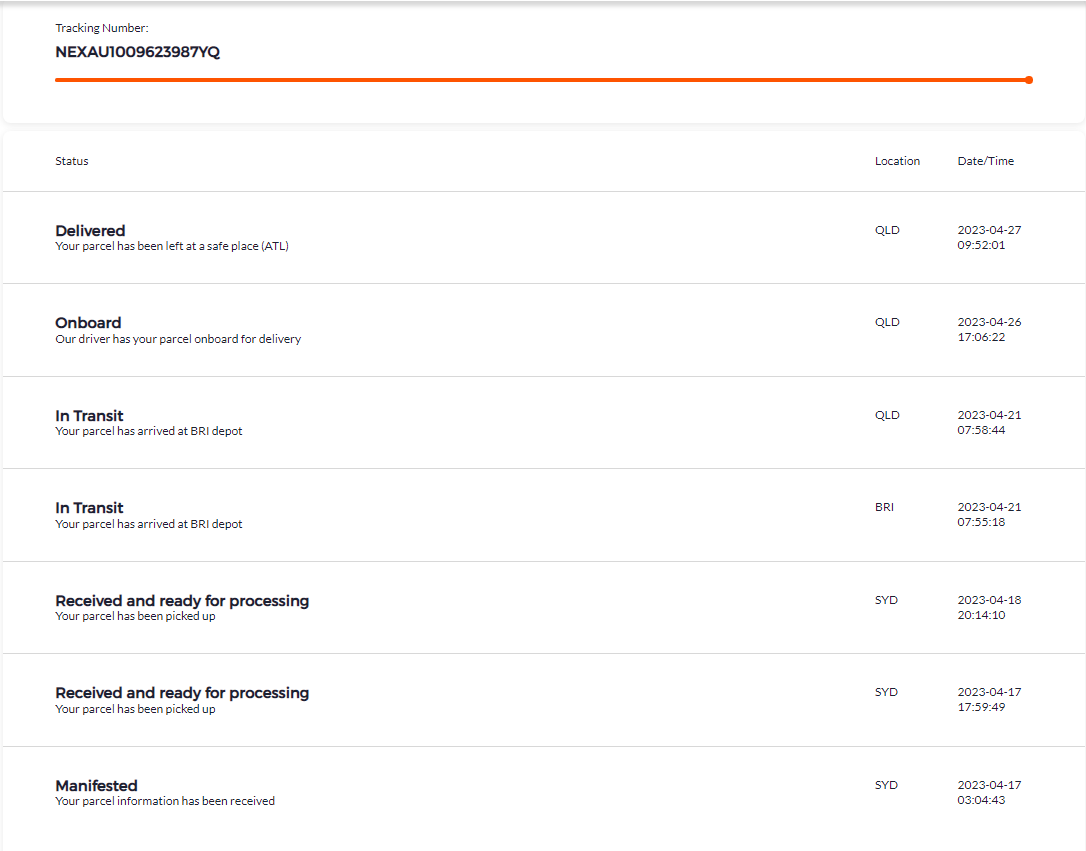
Task: Click the In Transit heading with BRI location
Action: (x=89, y=508)
